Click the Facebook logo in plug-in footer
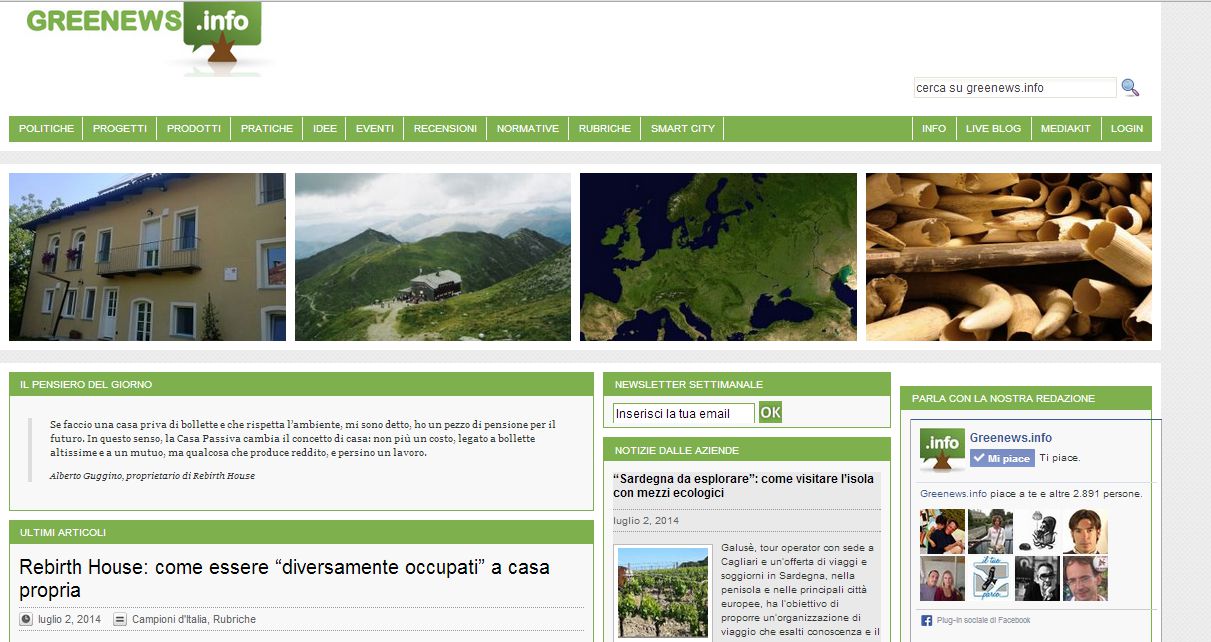This screenshot has height=642, width=1211. [926, 621]
